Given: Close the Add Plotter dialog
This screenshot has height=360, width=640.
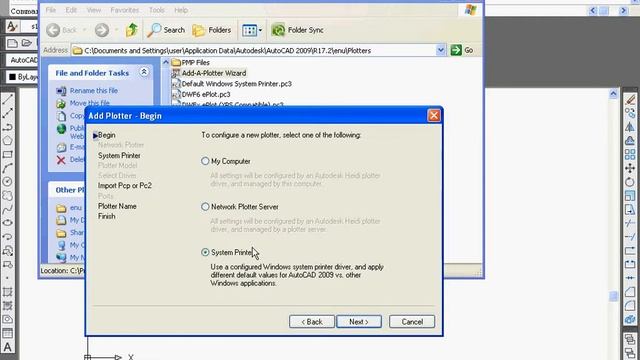Looking at the screenshot, I should coord(434,116).
